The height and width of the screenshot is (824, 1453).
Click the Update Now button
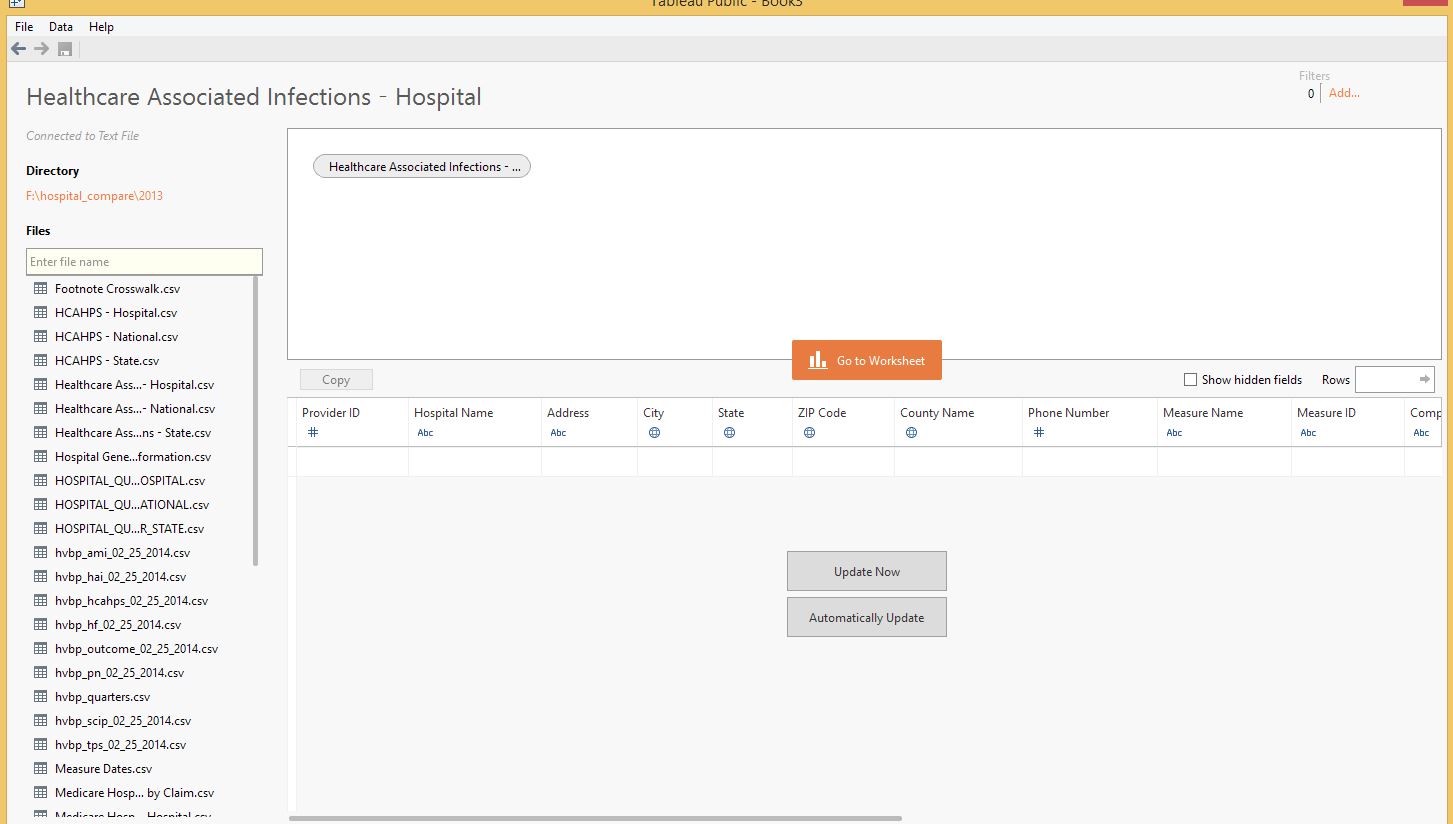(866, 571)
